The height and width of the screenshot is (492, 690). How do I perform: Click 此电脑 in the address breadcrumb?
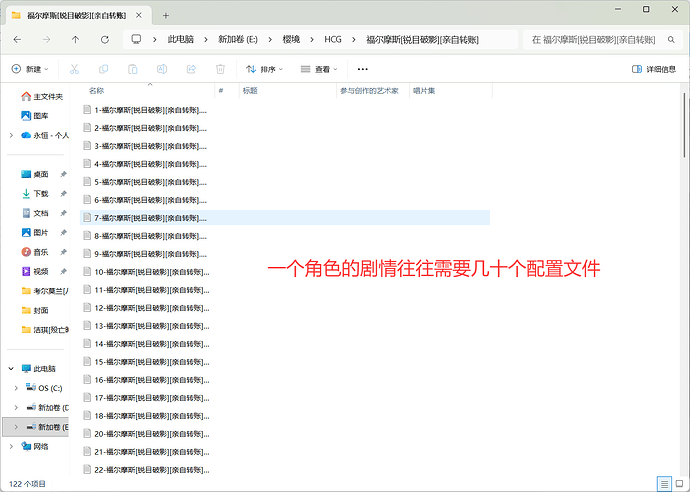180,40
